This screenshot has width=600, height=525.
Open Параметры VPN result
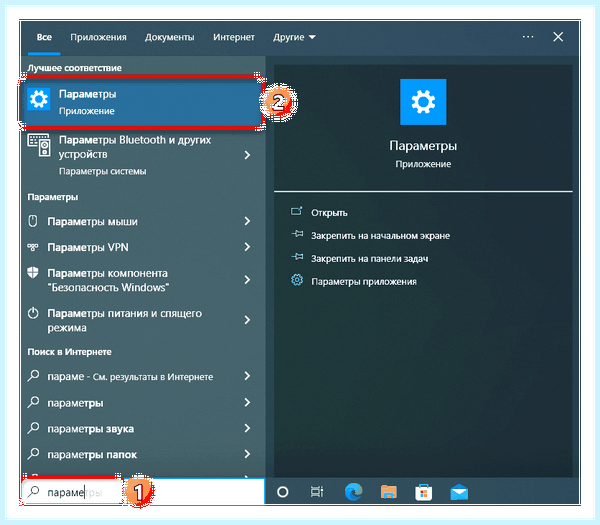[x=142, y=247]
